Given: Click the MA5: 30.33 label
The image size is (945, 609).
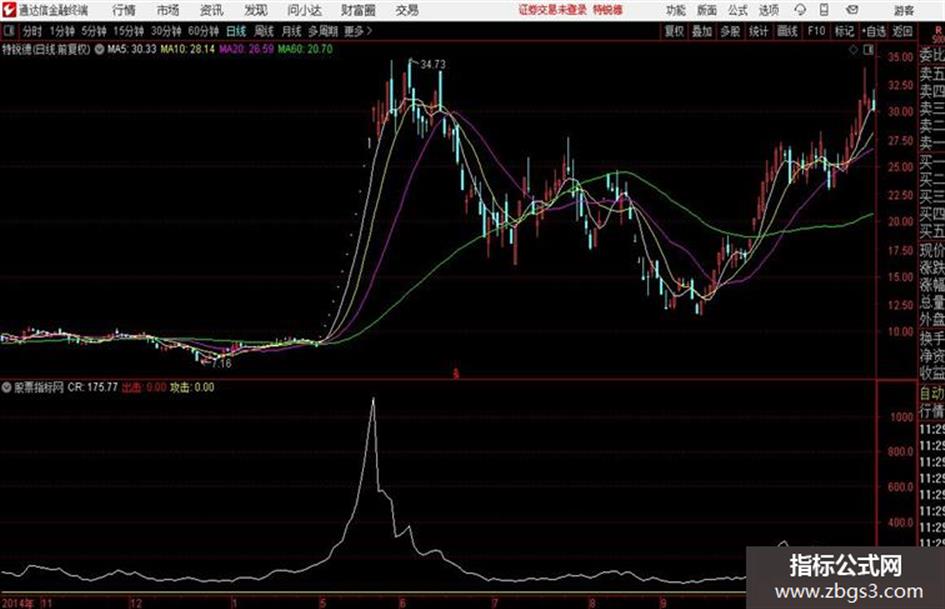Looking at the screenshot, I should tap(132, 49).
